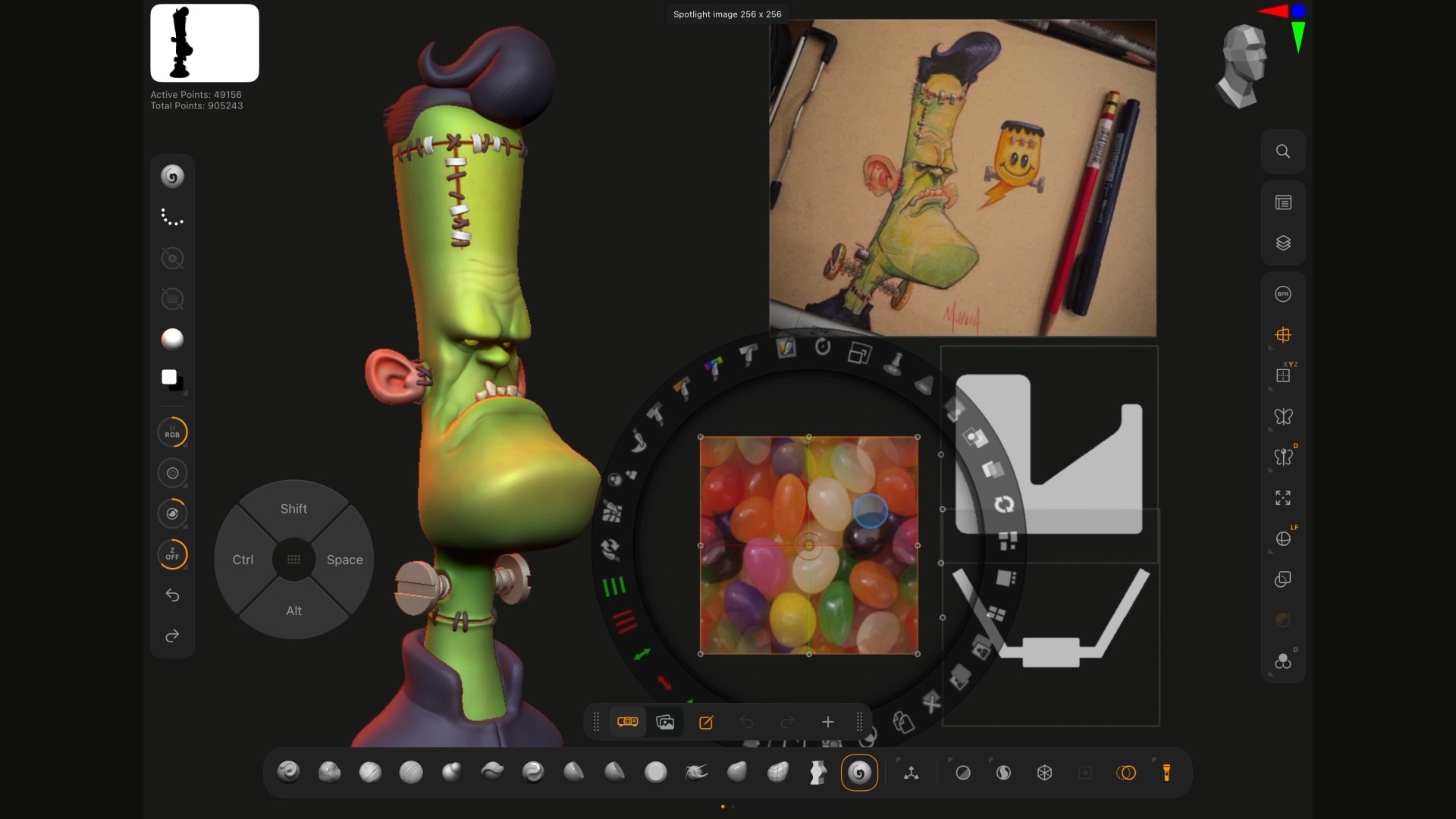This screenshot has height=819, width=1456.
Task: Click the Spotlight rotate dial icon
Action: click(x=823, y=347)
